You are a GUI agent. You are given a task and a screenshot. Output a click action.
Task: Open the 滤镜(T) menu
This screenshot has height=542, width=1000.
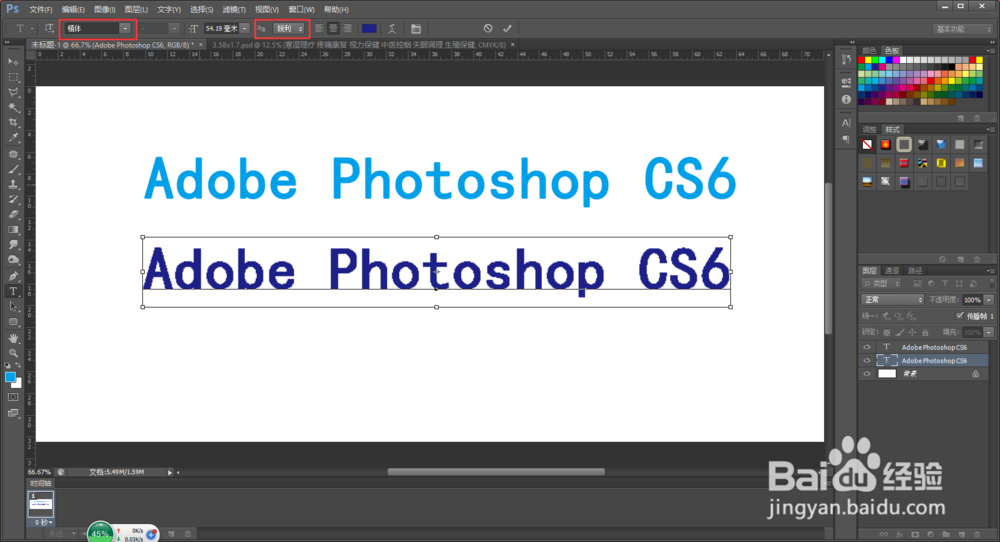[234, 10]
